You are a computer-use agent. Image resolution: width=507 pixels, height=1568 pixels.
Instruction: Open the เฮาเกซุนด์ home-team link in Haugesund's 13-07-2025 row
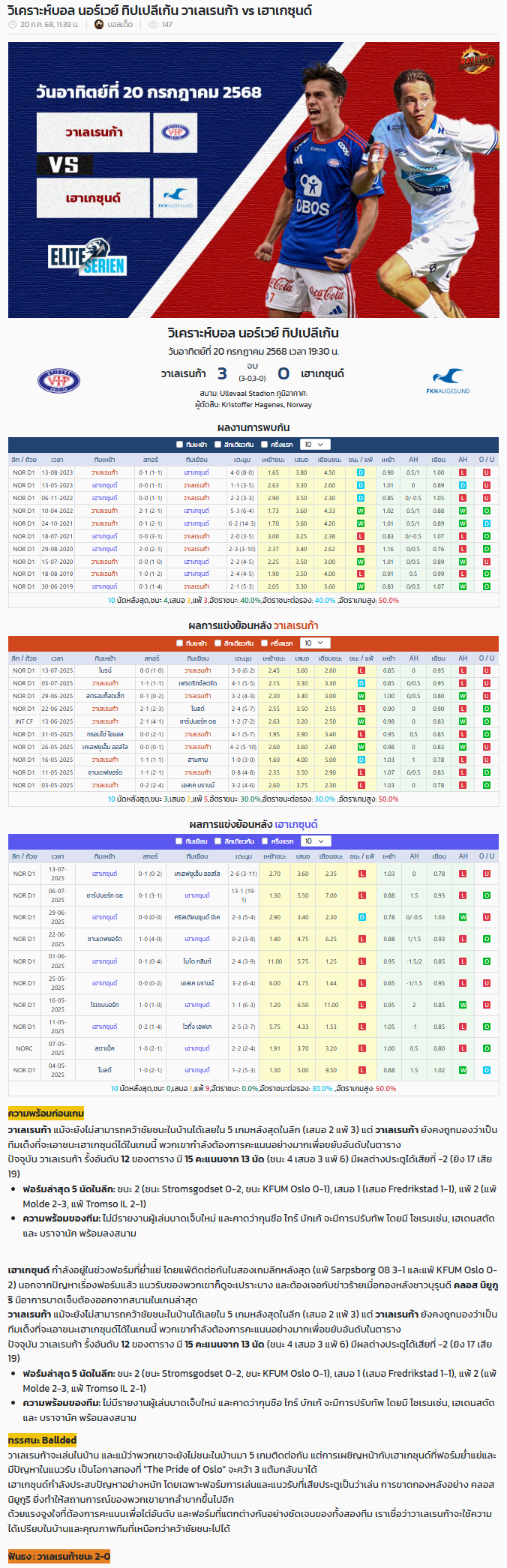pyautogui.click(x=104, y=874)
